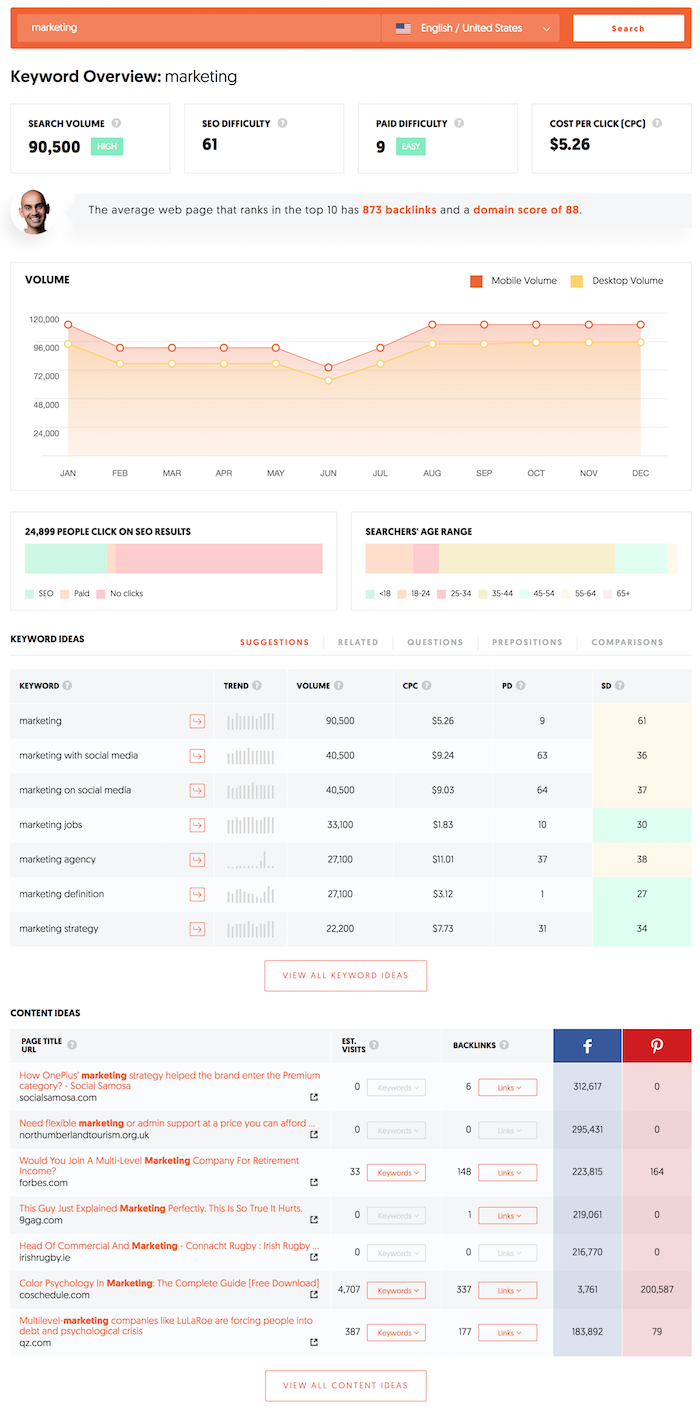Switch to the Questions keyword tab
The width and height of the screenshot is (700, 1415).
tap(435, 642)
